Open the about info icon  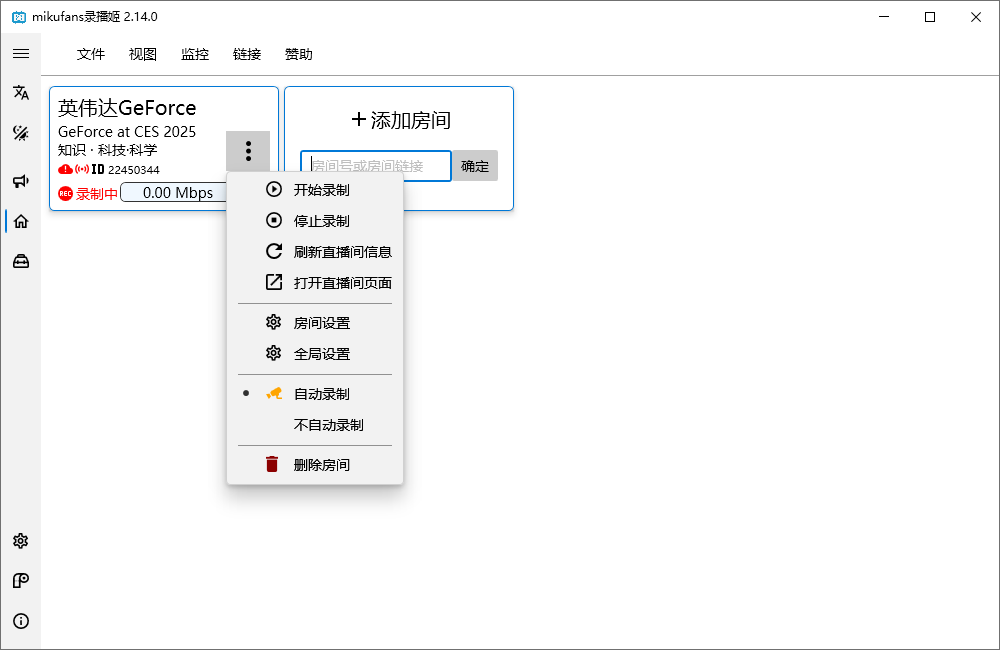(x=21, y=621)
